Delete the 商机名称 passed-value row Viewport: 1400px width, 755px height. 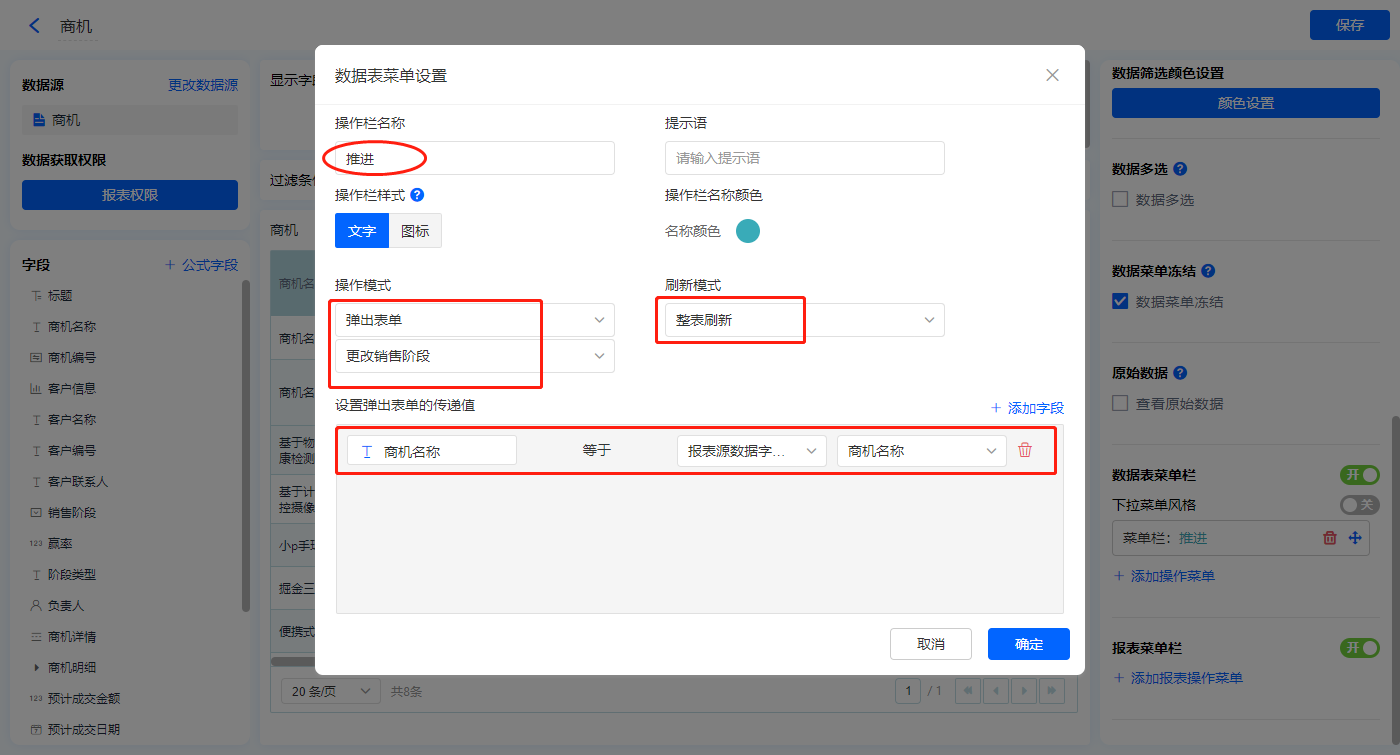click(1025, 450)
